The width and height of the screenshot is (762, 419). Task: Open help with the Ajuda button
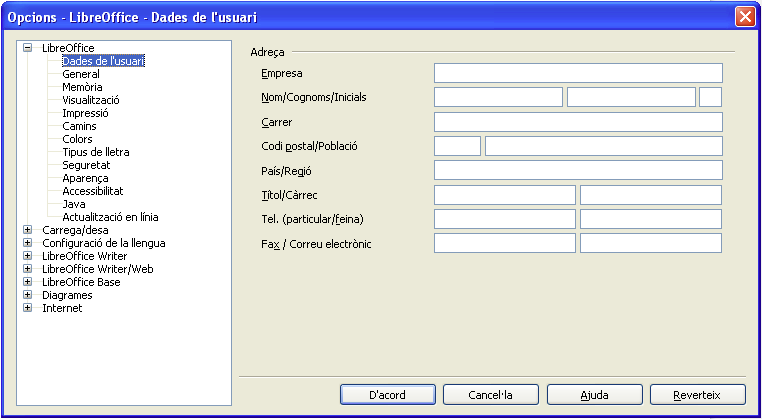point(594,395)
